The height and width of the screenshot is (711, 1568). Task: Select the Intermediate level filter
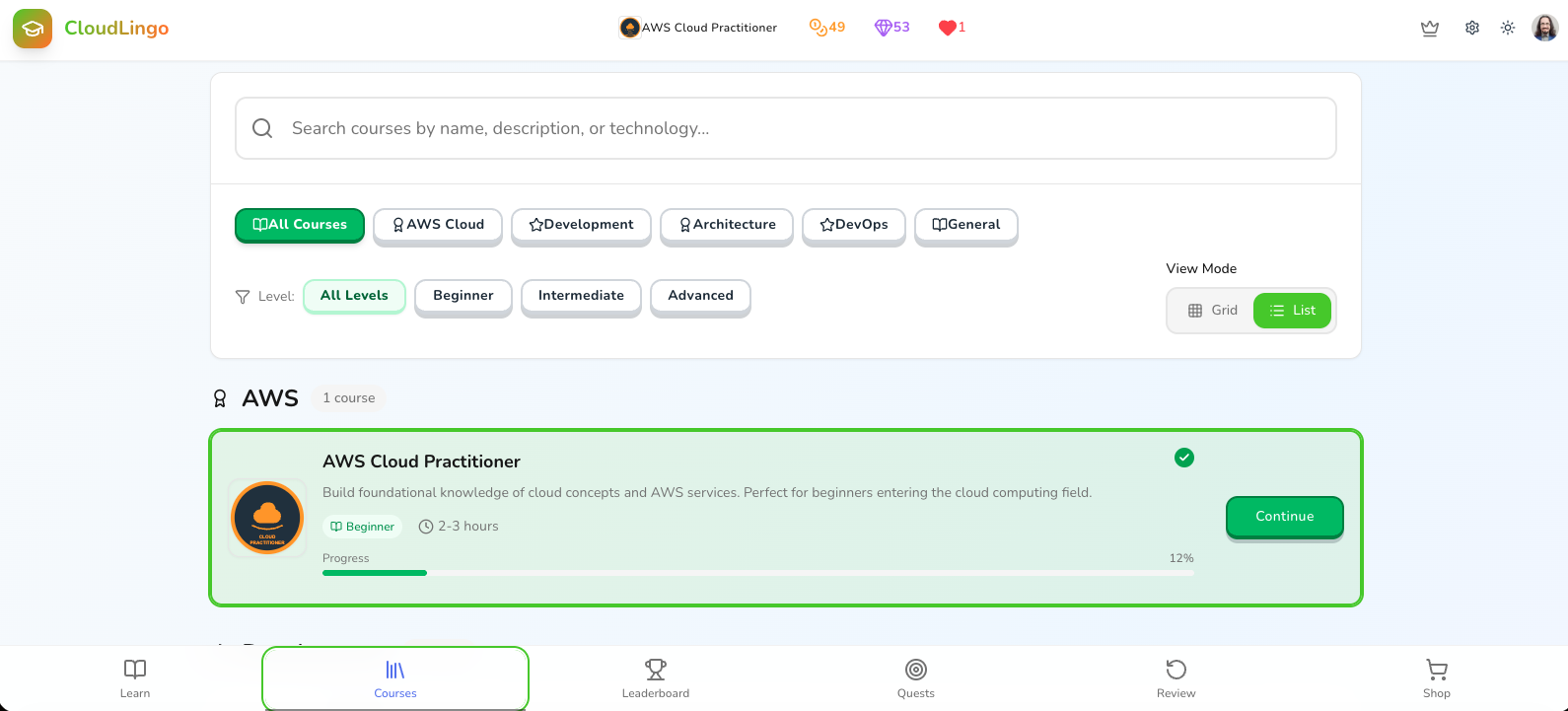pyautogui.click(x=581, y=296)
